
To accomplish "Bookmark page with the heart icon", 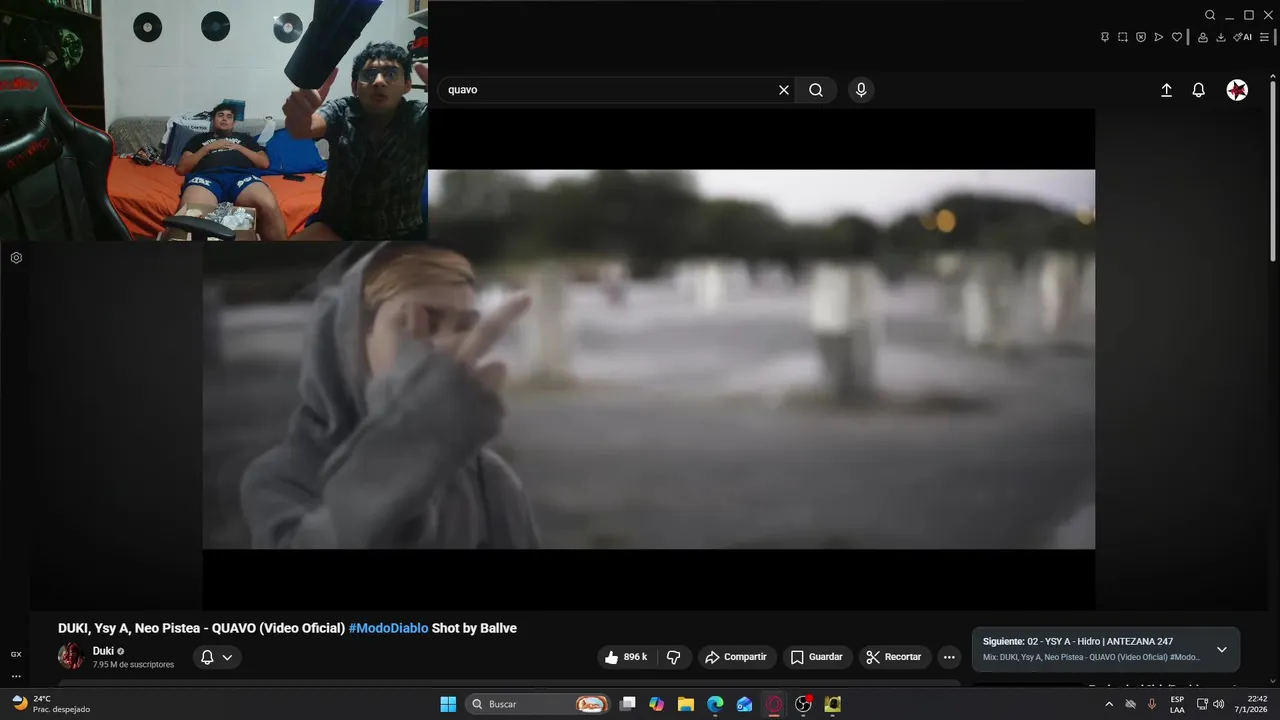I will 1177,37.
